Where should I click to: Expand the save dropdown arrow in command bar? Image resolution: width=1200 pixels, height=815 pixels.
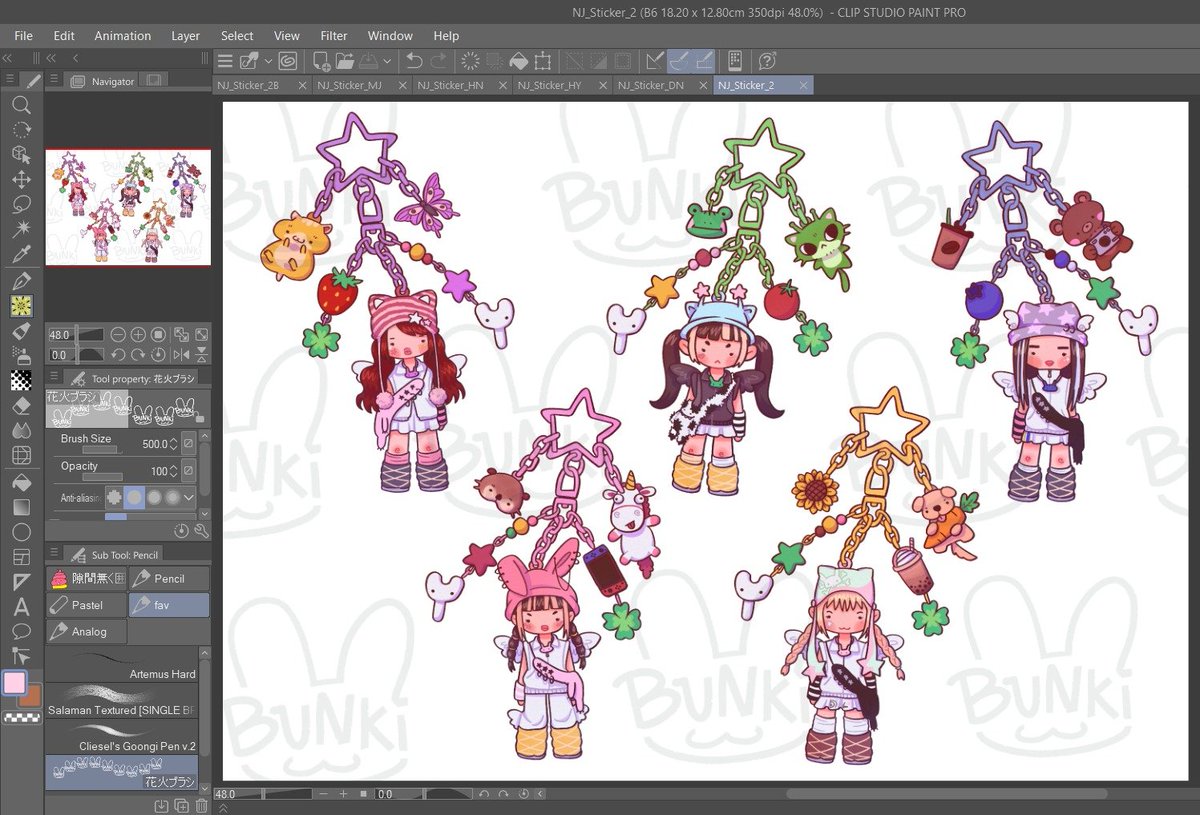point(387,61)
